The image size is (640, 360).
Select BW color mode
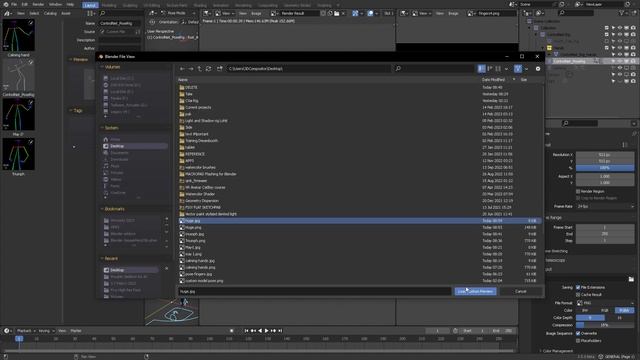[585, 310]
